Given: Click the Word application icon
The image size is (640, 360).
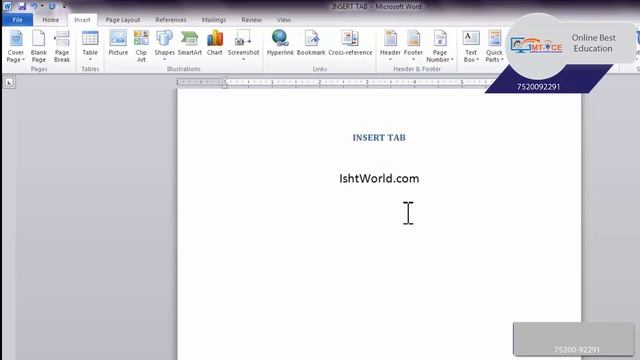Looking at the screenshot, I should (x=7, y=6).
